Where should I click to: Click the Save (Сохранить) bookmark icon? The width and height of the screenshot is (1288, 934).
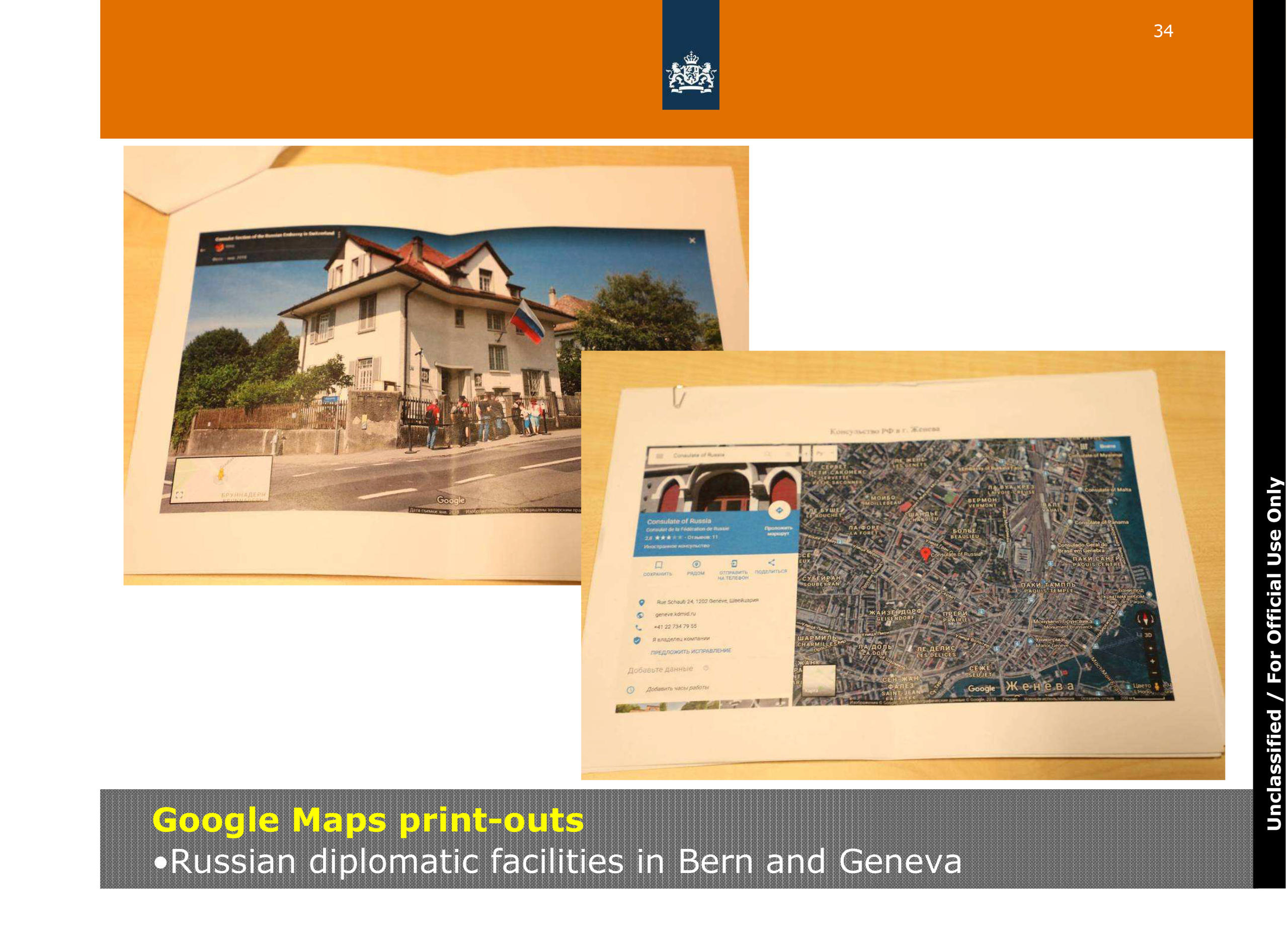pyautogui.click(x=658, y=564)
